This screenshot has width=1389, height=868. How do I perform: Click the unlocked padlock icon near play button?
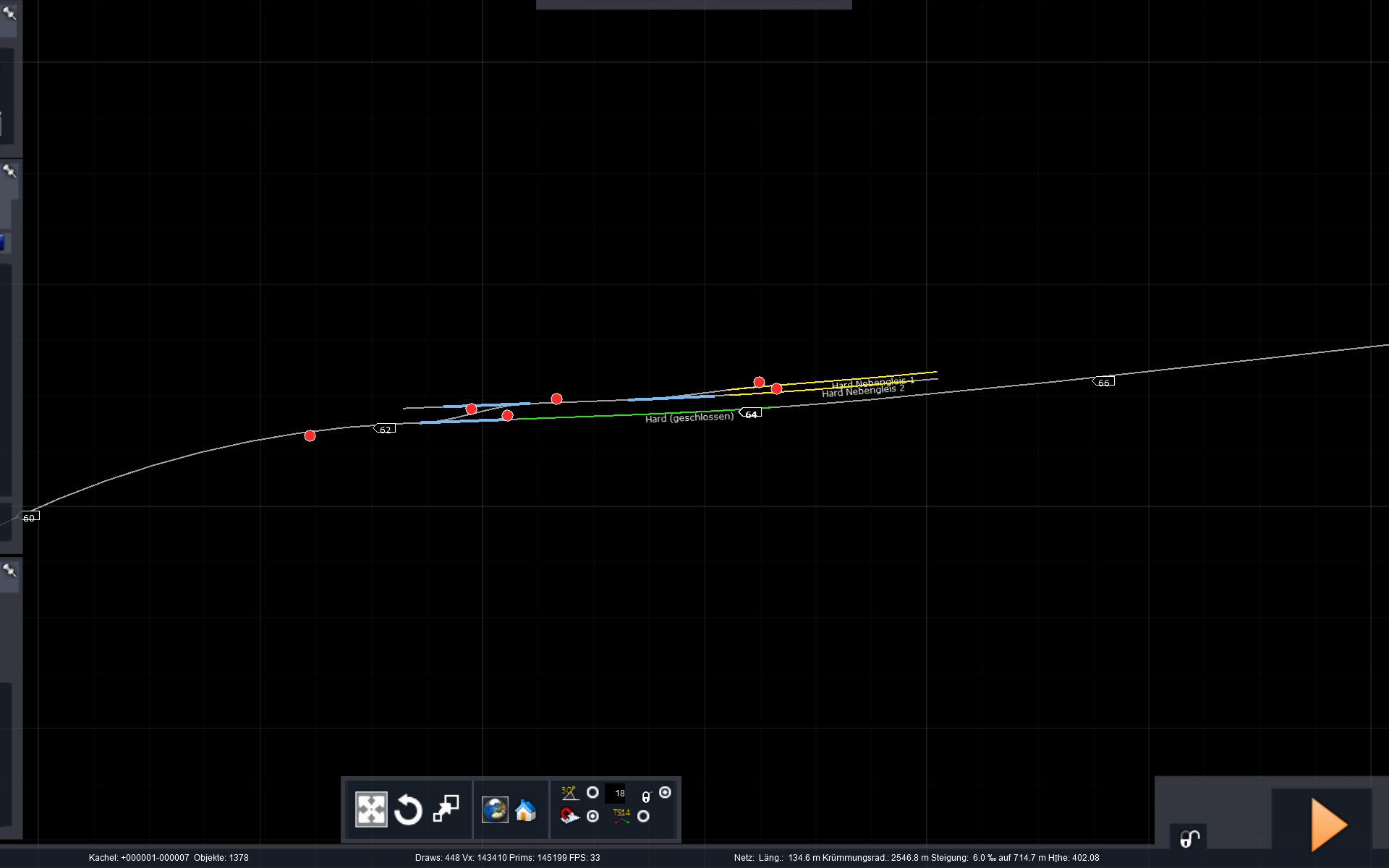[1190, 838]
